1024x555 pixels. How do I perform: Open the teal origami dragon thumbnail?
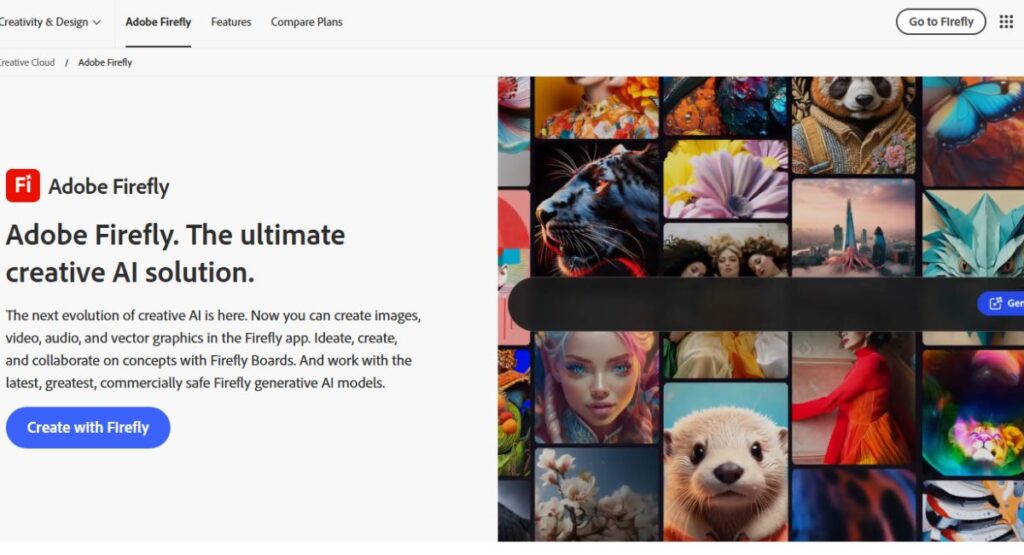[973, 233]
